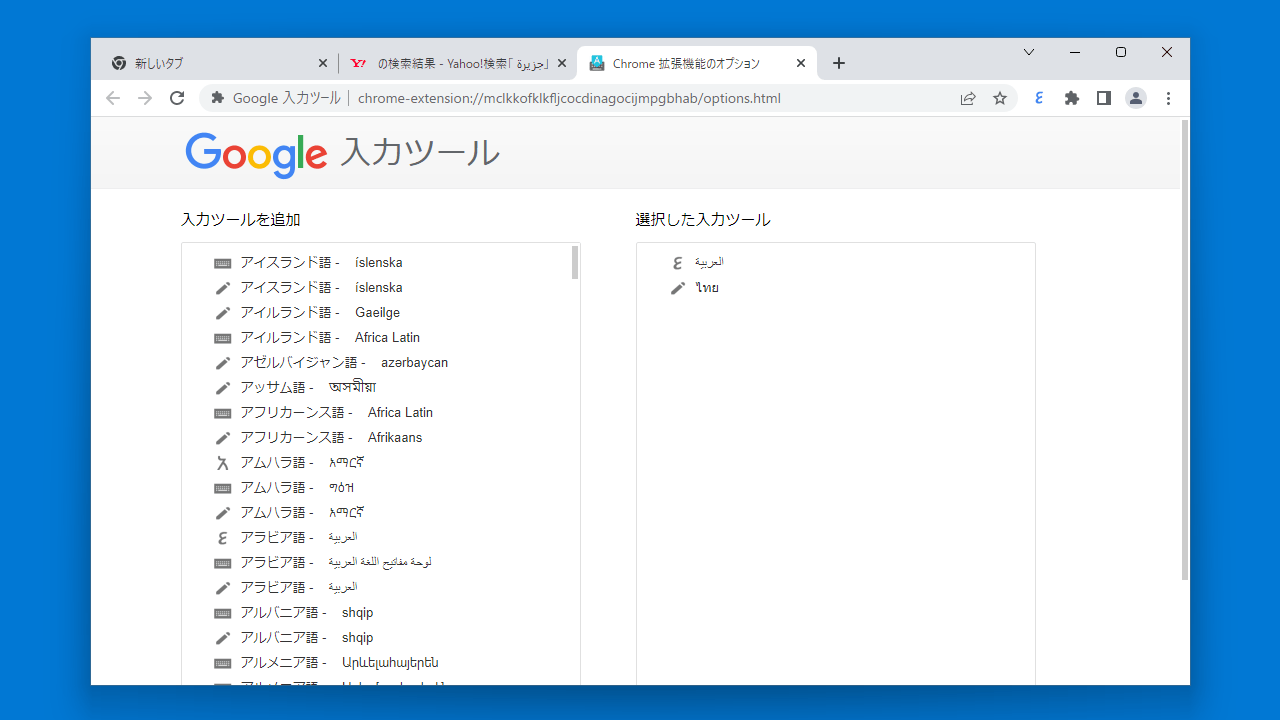
Task: Click Arabic transliteration icon in first アラビア語 row
Action: (x=223, y=538)
